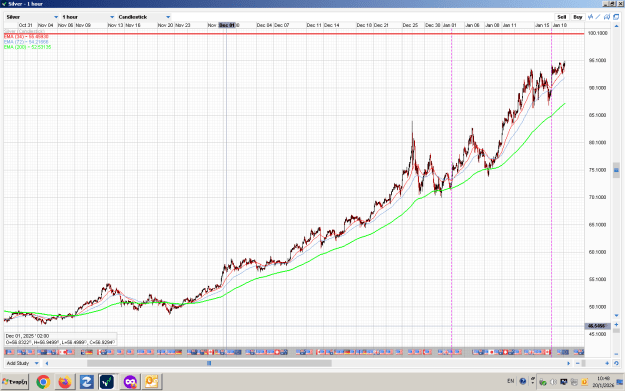This screenshot has width=625, height=391.
Task: Select the EMA (72) legend label
Action: coord(26,42)
